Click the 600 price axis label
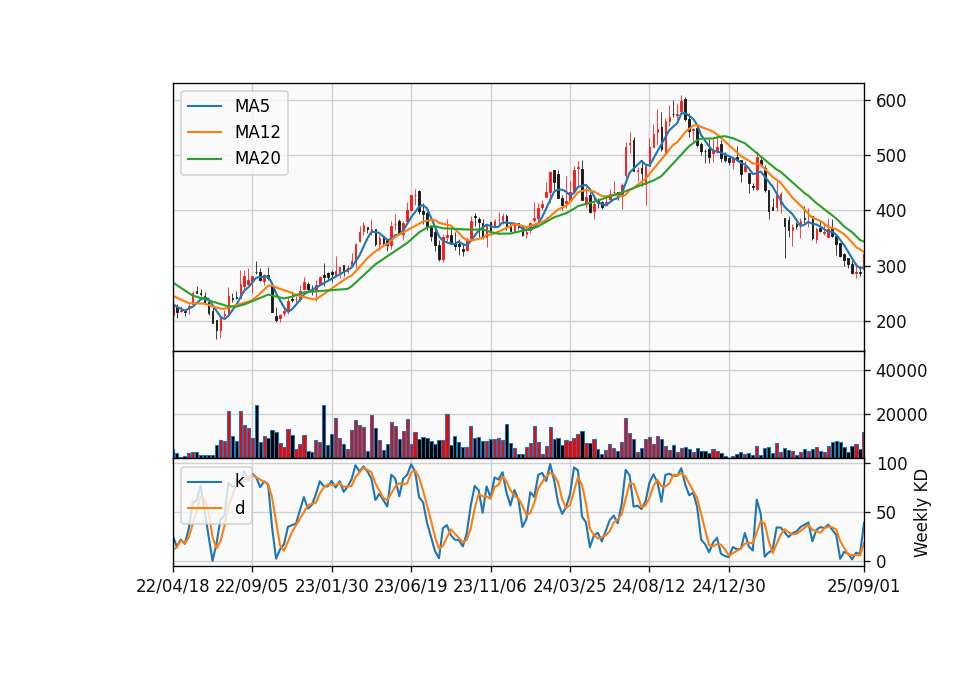This screenshot has height=690, width=960. (x=891, y=101)
